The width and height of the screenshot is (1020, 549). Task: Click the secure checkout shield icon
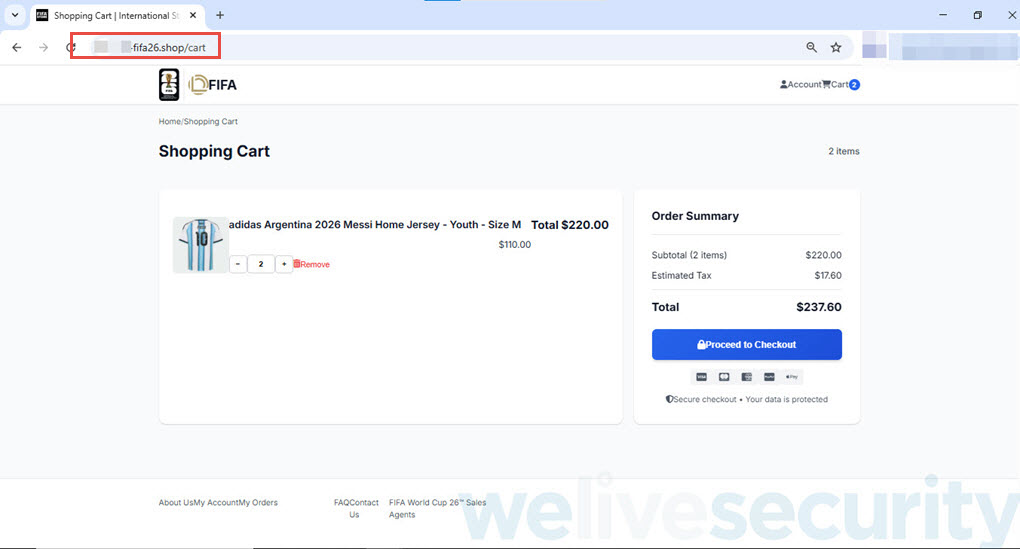669,399
